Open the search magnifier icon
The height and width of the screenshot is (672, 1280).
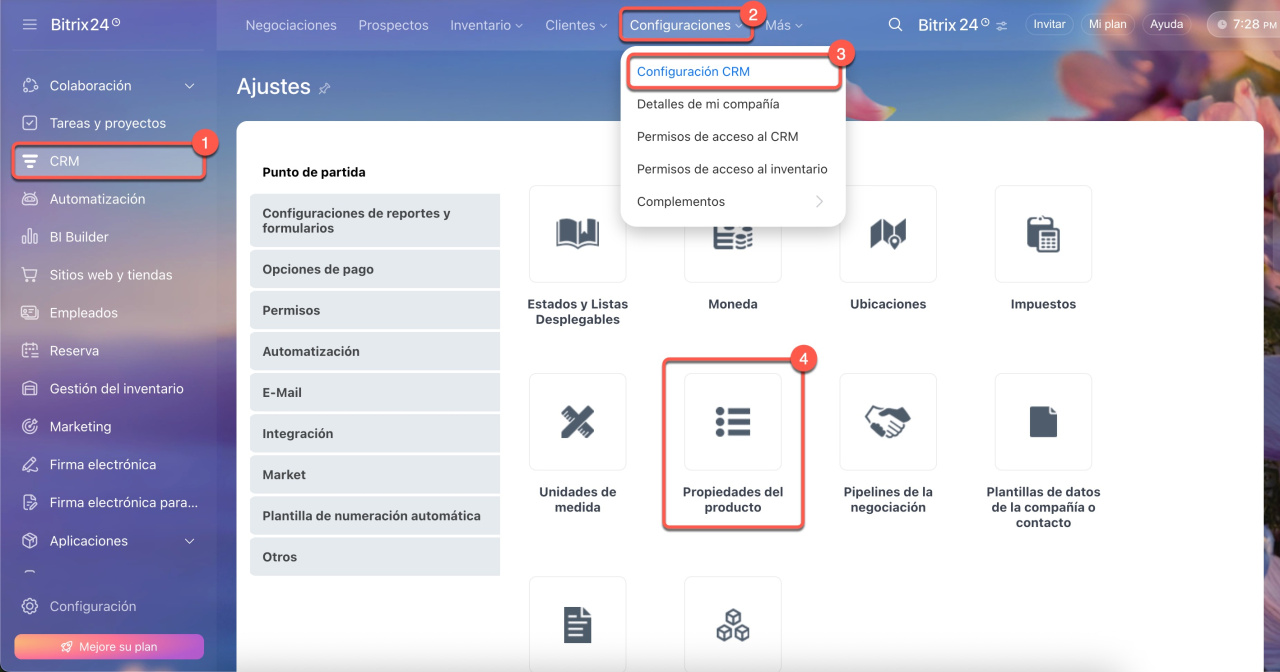click(895, 25)
